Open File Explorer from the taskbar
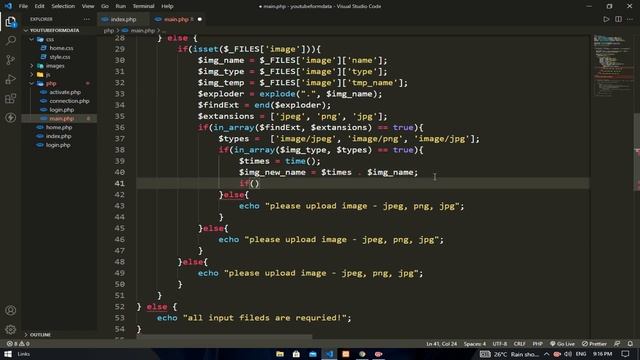The image size is (640, 360). pyautogui.click(x=280, y=354)
